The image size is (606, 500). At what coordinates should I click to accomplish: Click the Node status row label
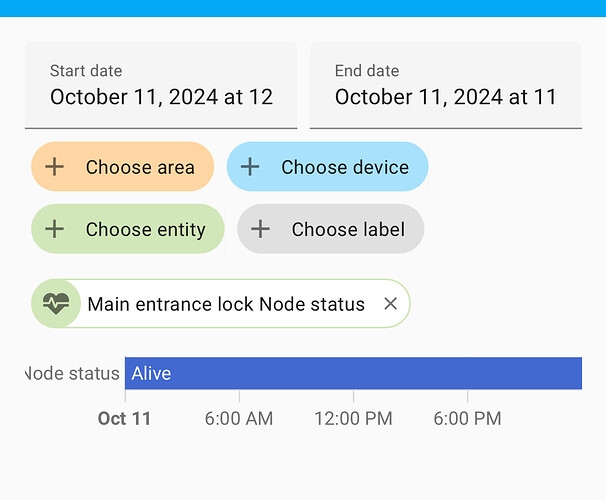point(71,373)
